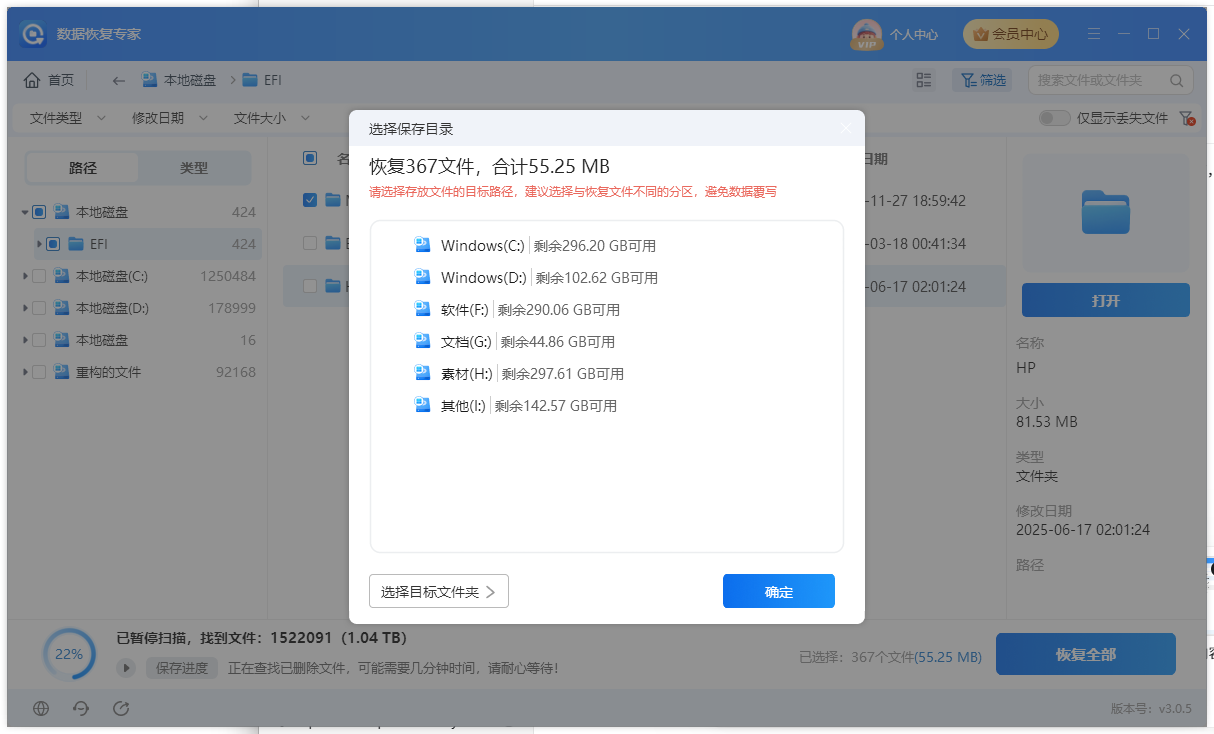The width and height of the screenshot is (1214, 734).
Task: Close the 选择保存目录 dialog
Action: click(x=846, y=129)
